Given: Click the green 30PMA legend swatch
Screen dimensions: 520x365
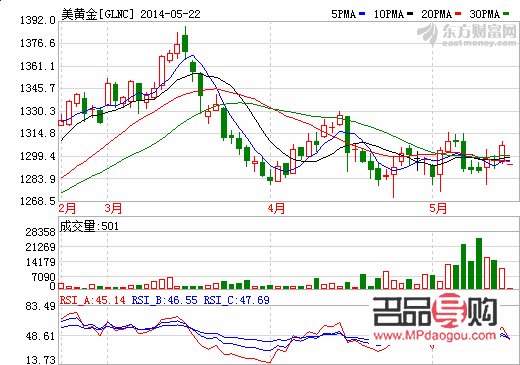Looking at the screenshot, I should (x=506, y=14).
